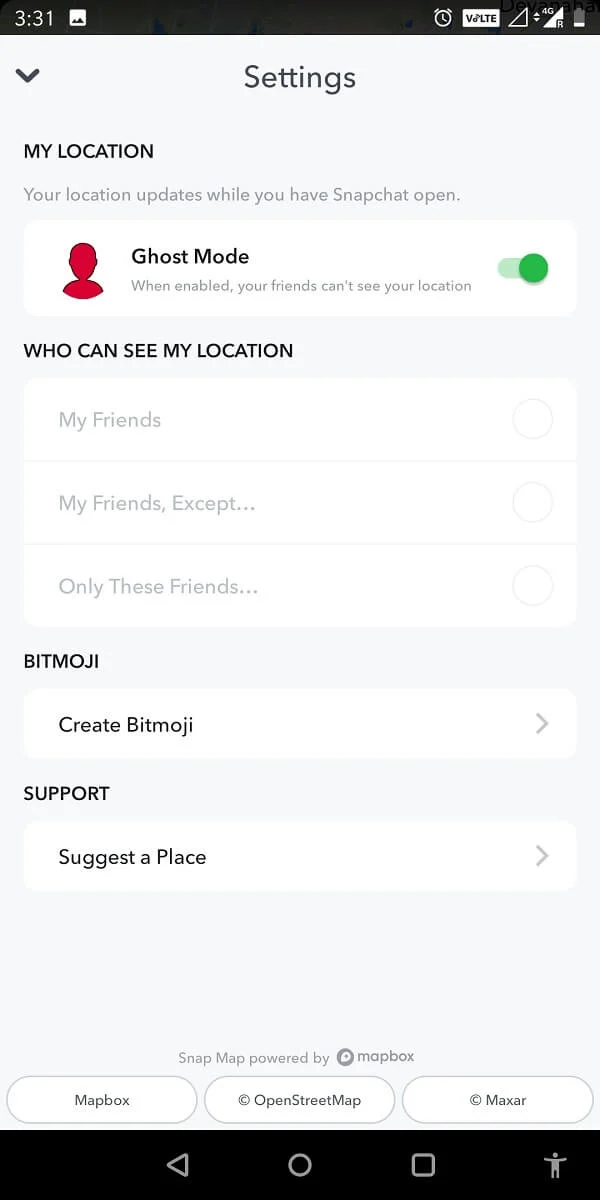The height and width of the screenshot is (1200, 600).
Task: Select the My Friends, Except option
Action: [532, 502]
